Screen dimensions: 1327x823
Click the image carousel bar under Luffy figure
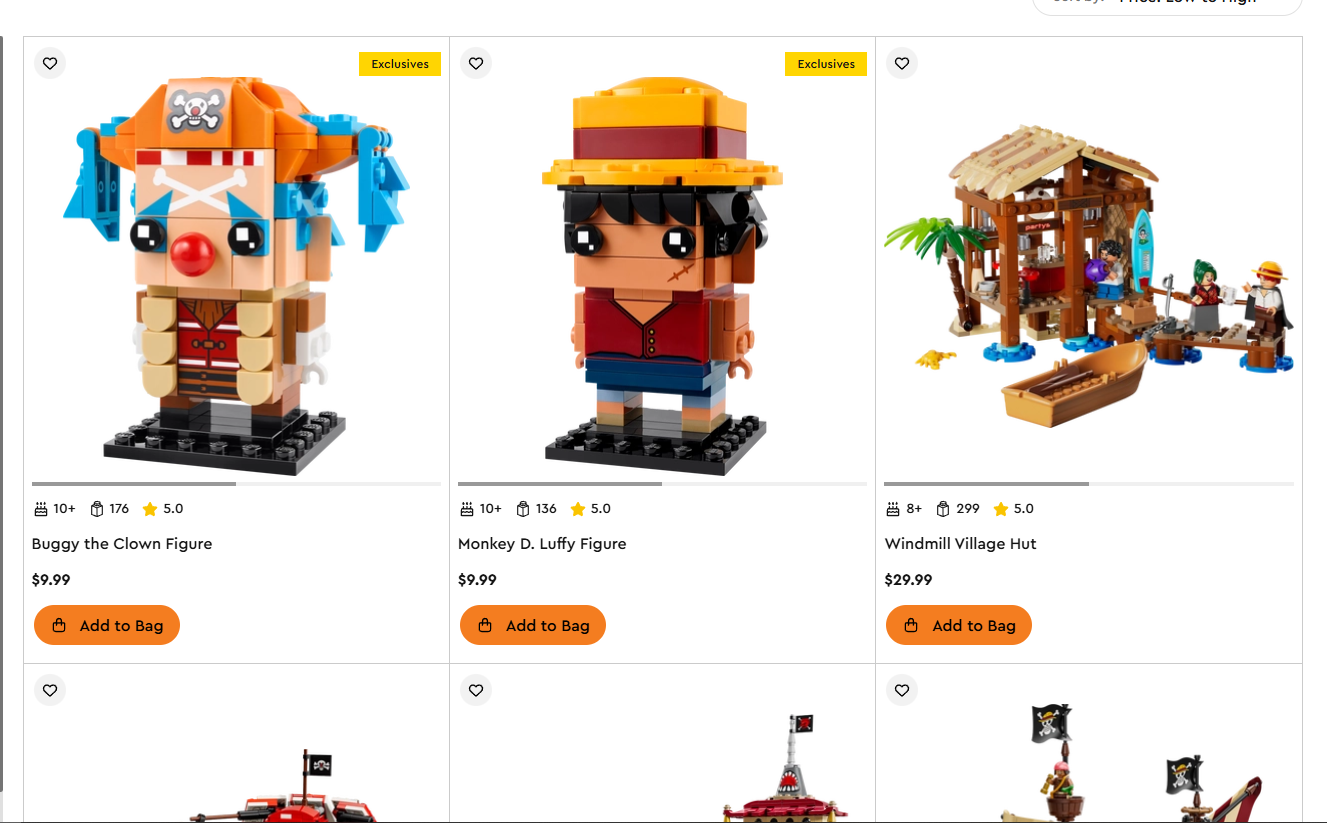[x=662, y=484]
